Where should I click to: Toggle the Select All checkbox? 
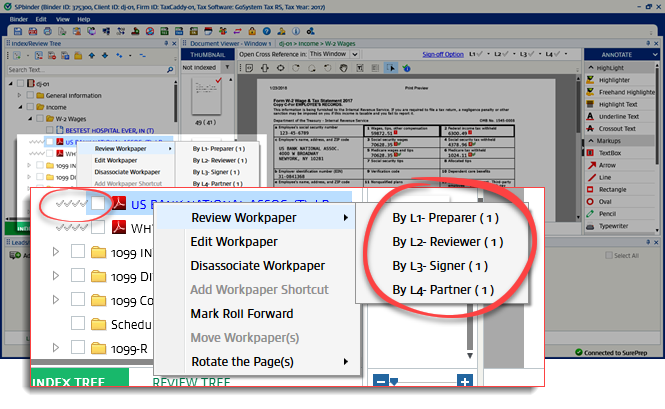[x=609, y=255]
